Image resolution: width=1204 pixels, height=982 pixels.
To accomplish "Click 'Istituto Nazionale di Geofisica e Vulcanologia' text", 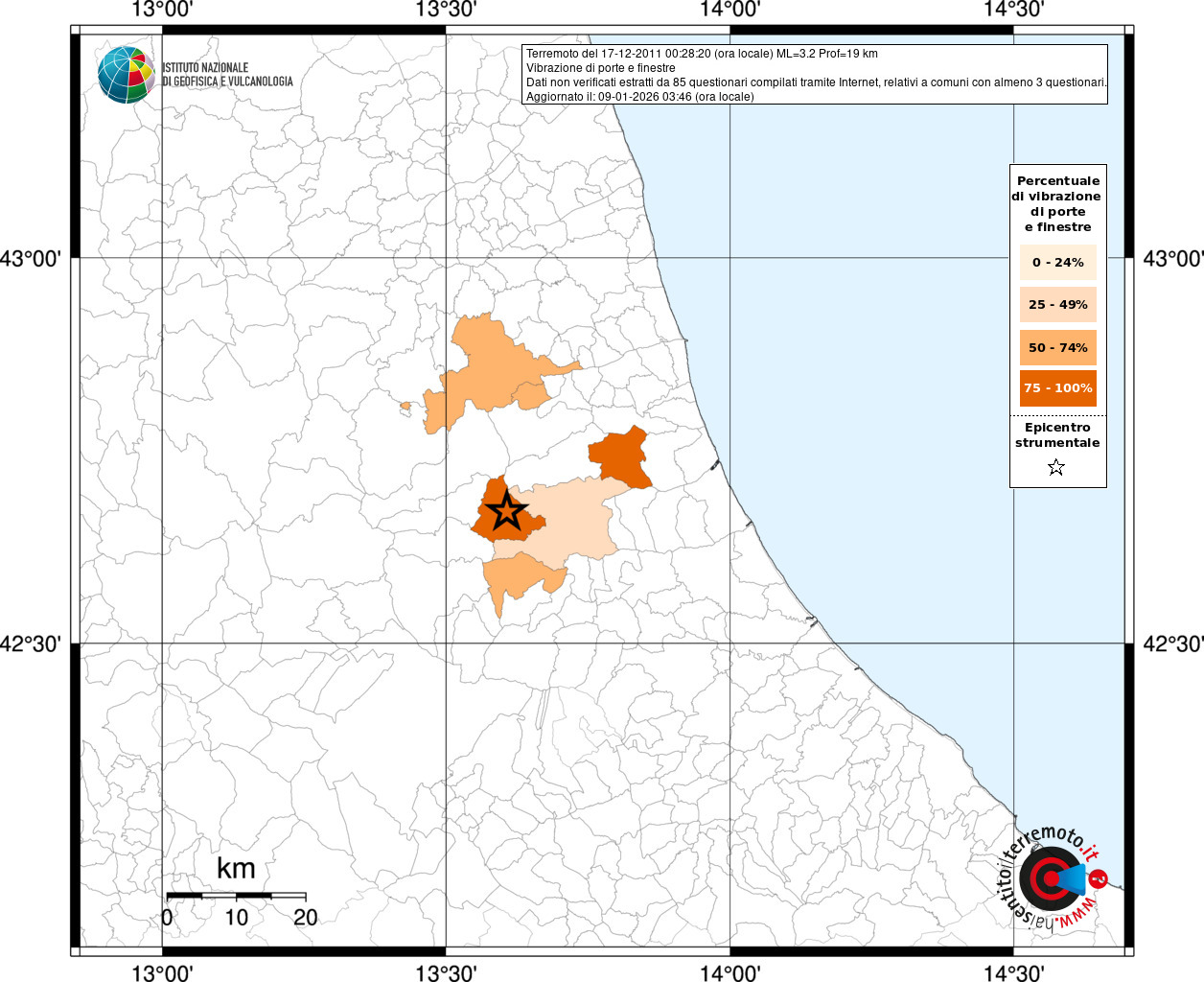I will pos(227,75).
